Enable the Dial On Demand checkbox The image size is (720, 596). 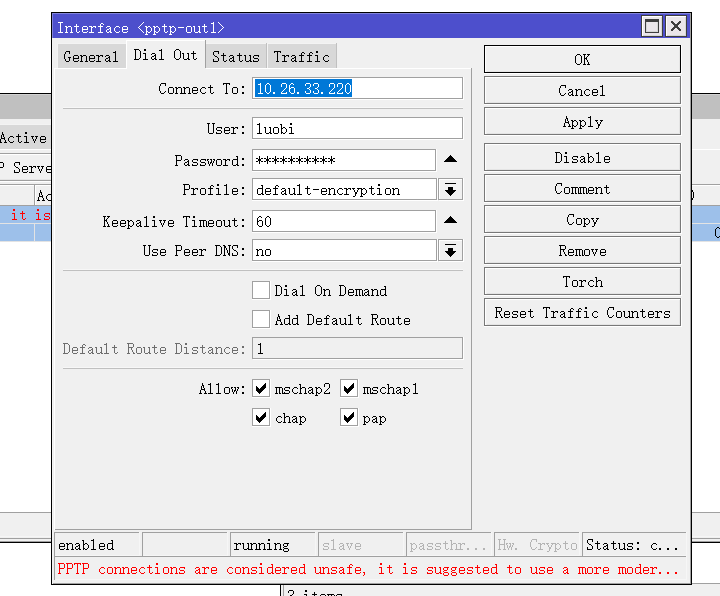261,290
